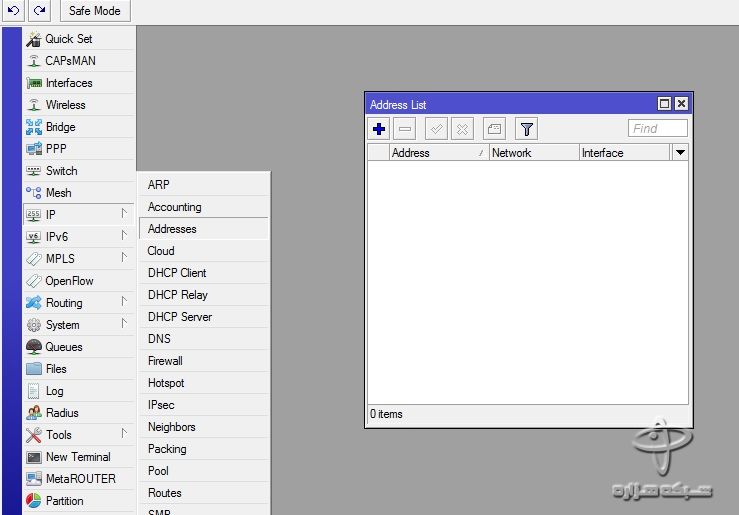739x515 pixels.
Task: Toggle Safe Mode button
Action: [x=95, y=10]
